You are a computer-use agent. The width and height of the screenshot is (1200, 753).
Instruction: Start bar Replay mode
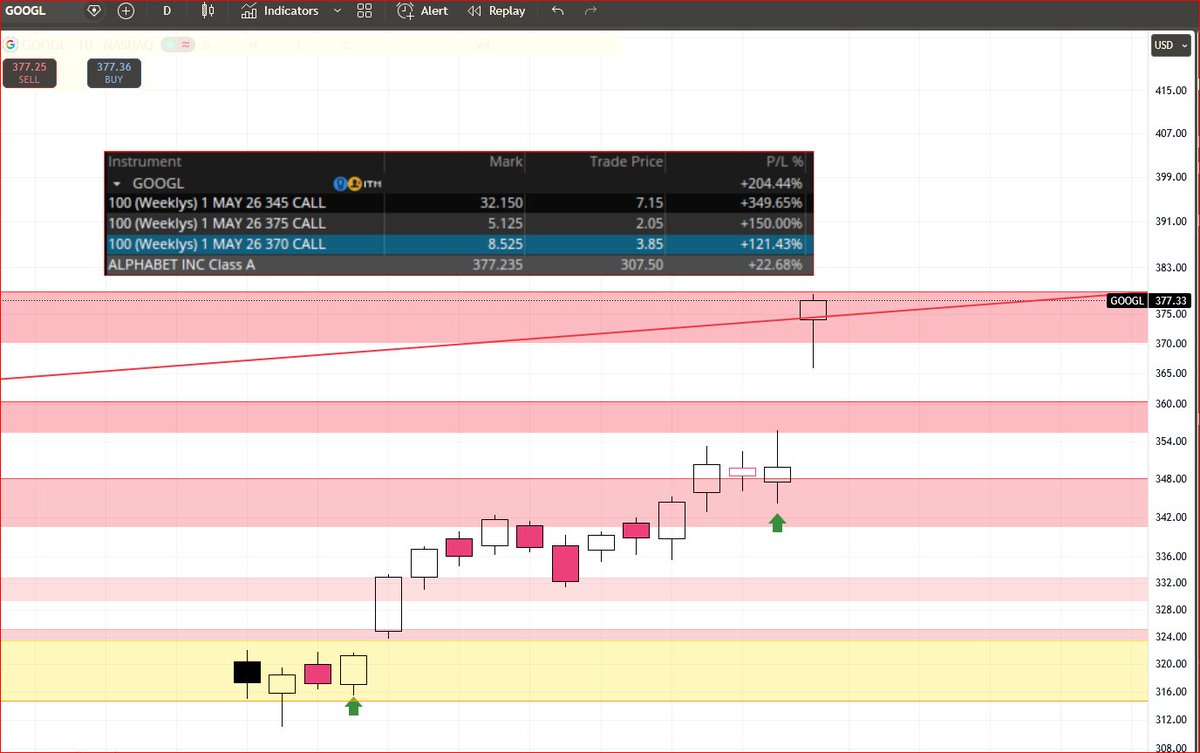click(498, 11)
